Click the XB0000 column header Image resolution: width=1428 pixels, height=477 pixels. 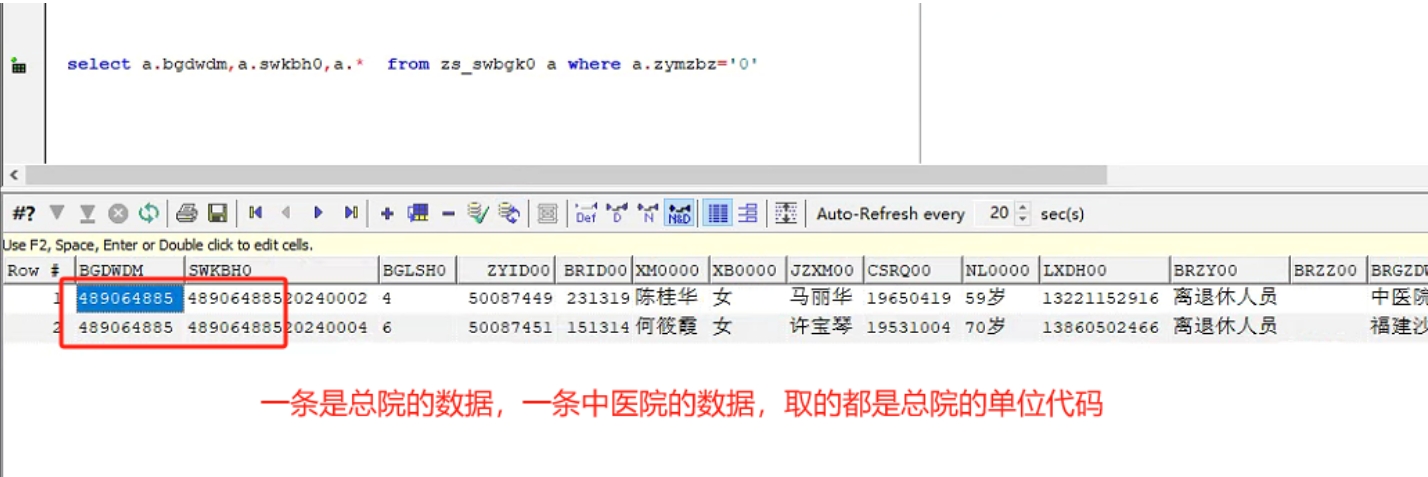[x=747, y=270]
